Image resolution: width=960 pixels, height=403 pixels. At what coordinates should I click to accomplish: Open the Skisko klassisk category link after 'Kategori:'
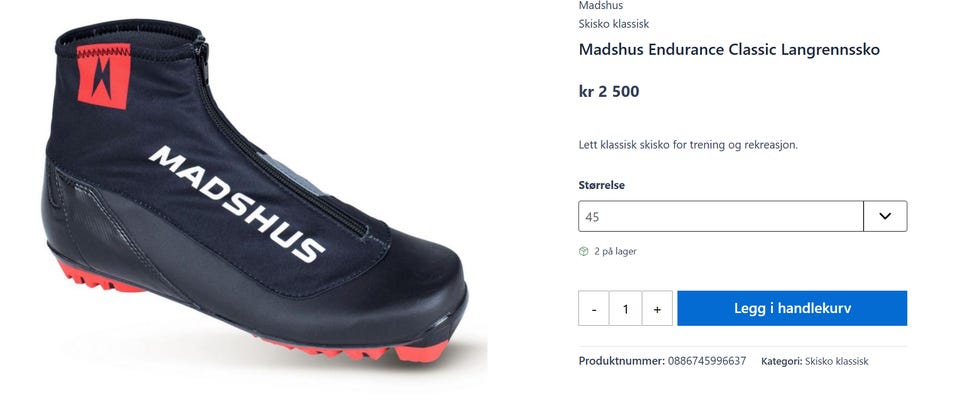[836, 361]
